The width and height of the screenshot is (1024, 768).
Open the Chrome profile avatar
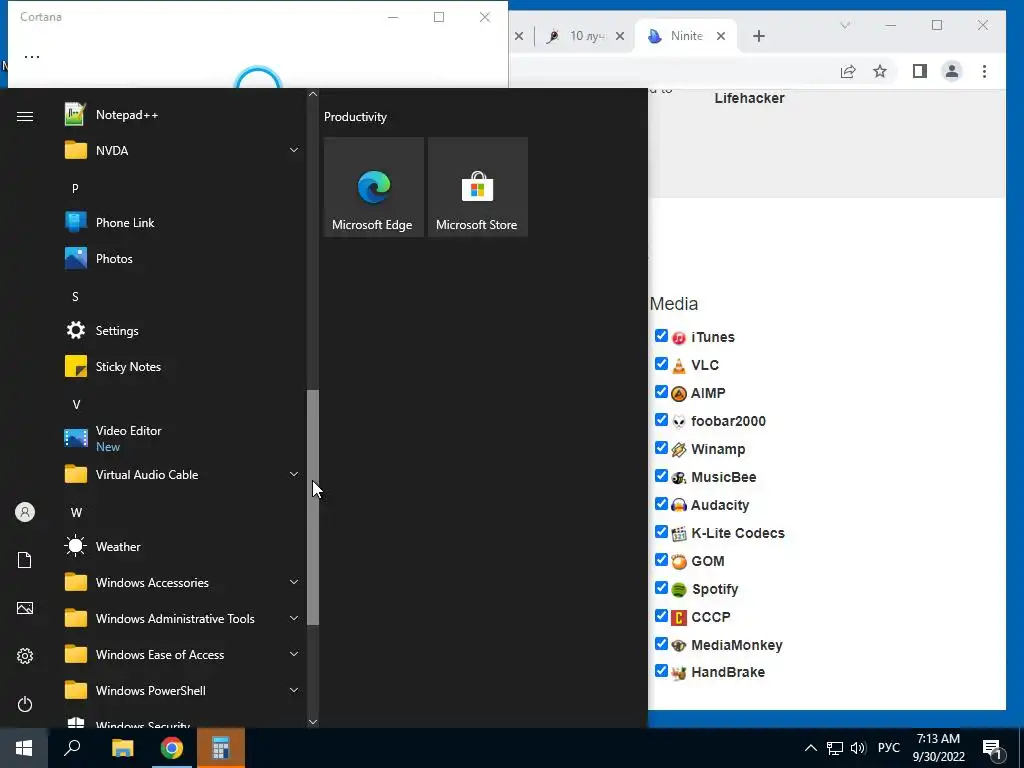tap(952, 71)
